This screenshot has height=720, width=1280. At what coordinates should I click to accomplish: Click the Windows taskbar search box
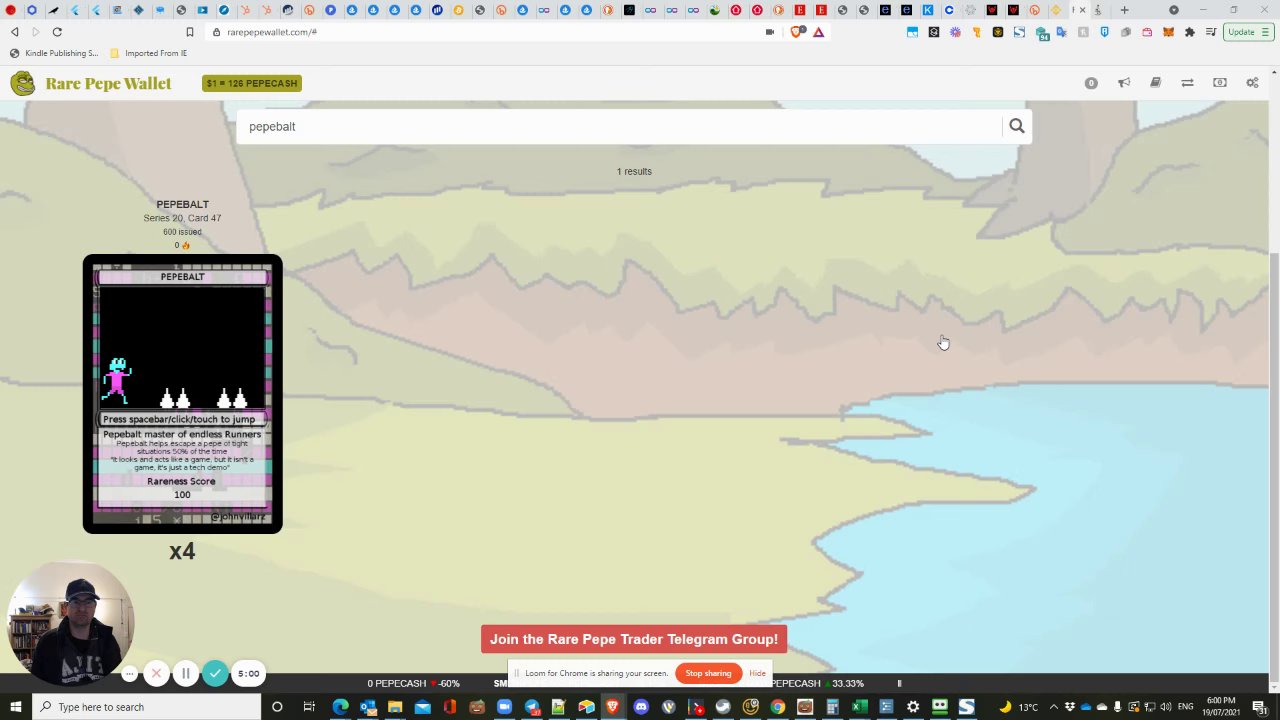coord(147,707)
